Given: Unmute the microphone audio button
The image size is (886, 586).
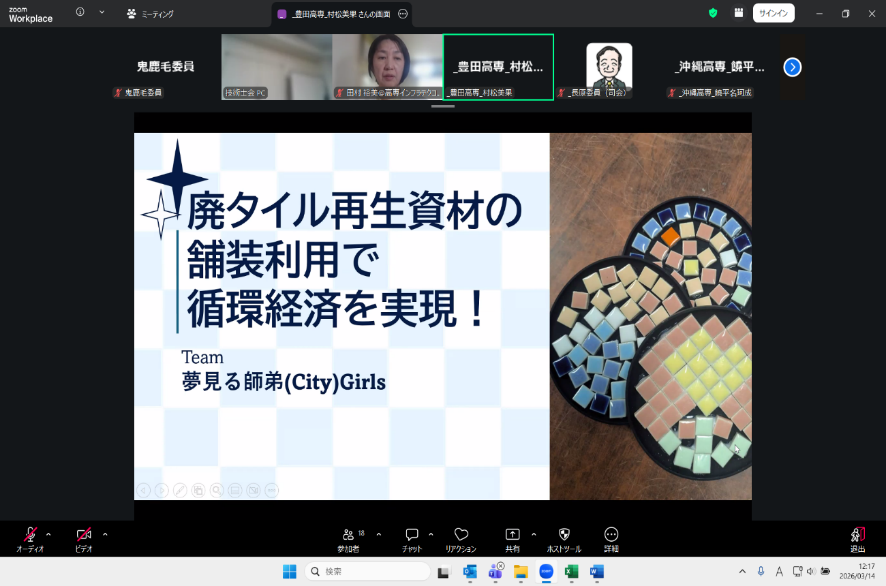Looking at the screenshot, I should tap(30, 536).
